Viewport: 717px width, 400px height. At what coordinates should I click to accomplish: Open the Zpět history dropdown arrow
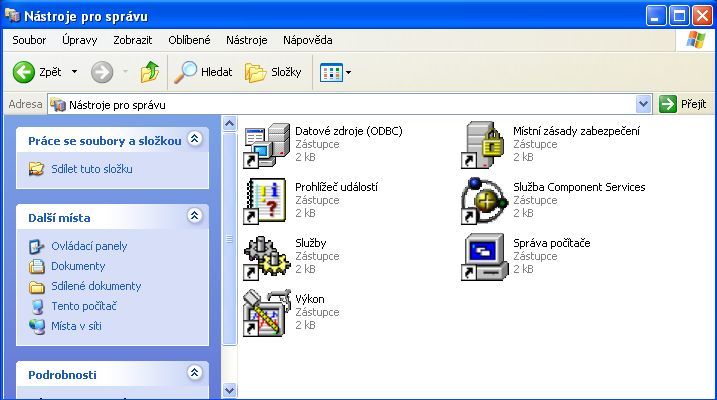click(x=75, y=72)
